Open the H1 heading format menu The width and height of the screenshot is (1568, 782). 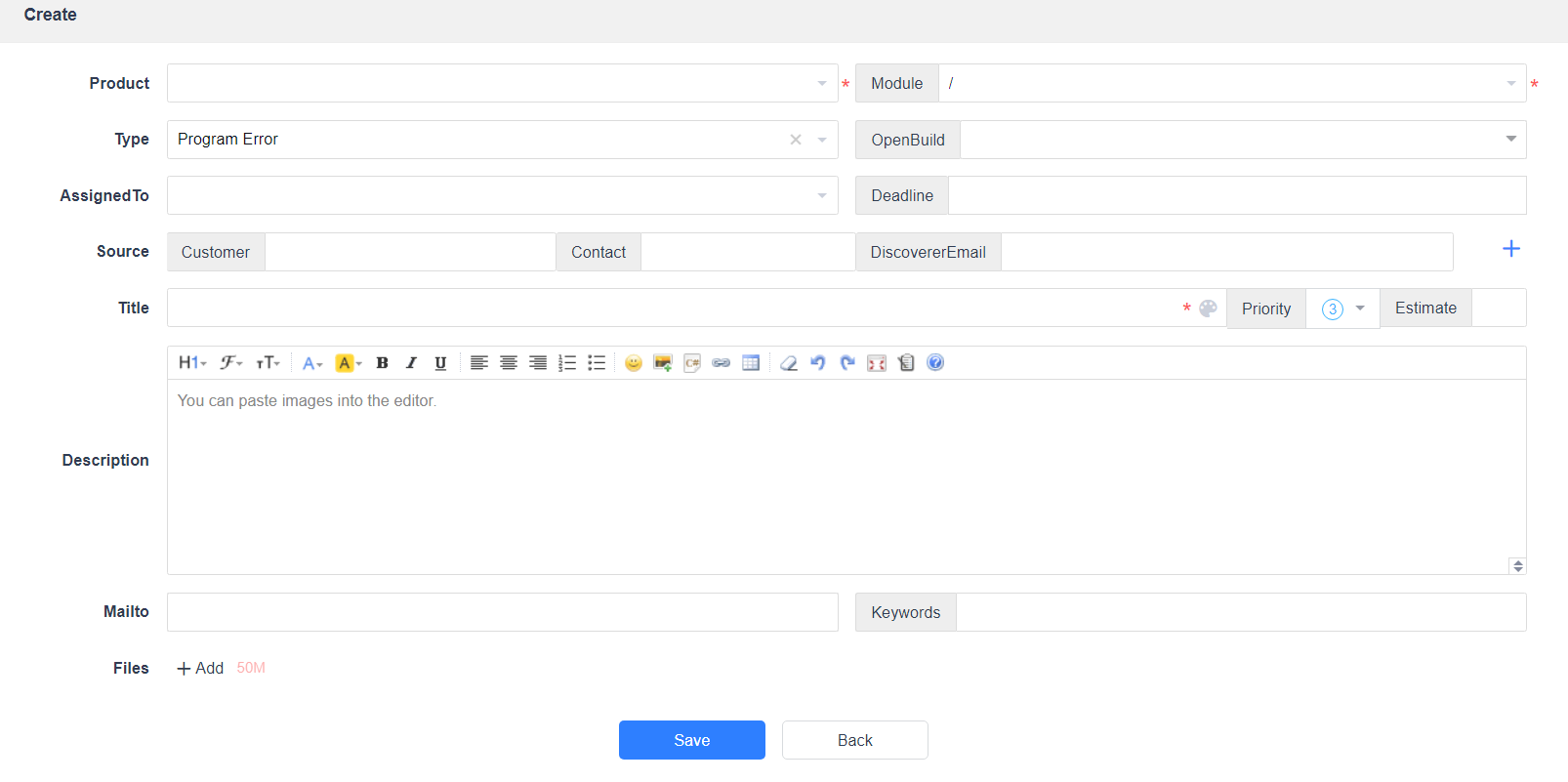(x=192, y=363)
